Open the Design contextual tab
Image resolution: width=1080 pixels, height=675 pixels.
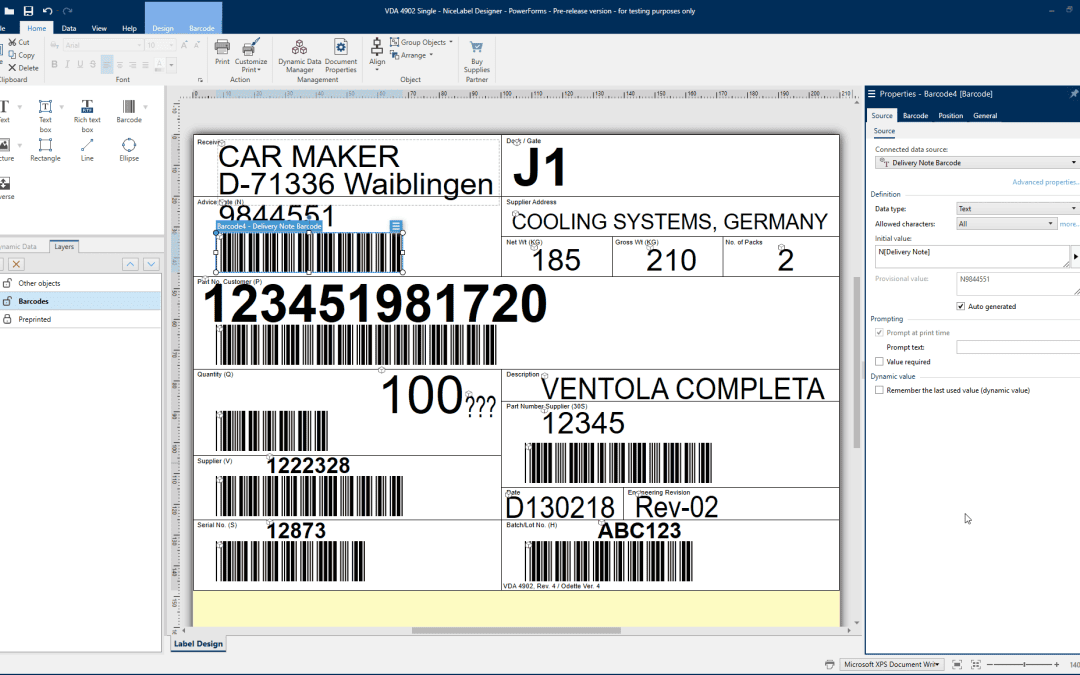(x=163, y=28)
